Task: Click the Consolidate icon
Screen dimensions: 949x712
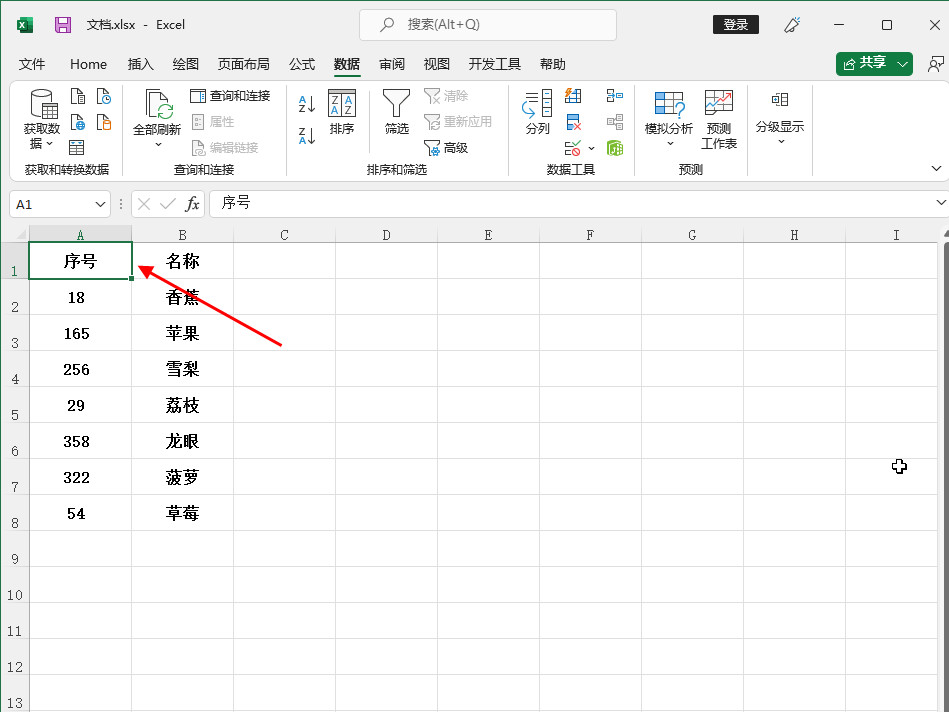Action: (615, 96)
